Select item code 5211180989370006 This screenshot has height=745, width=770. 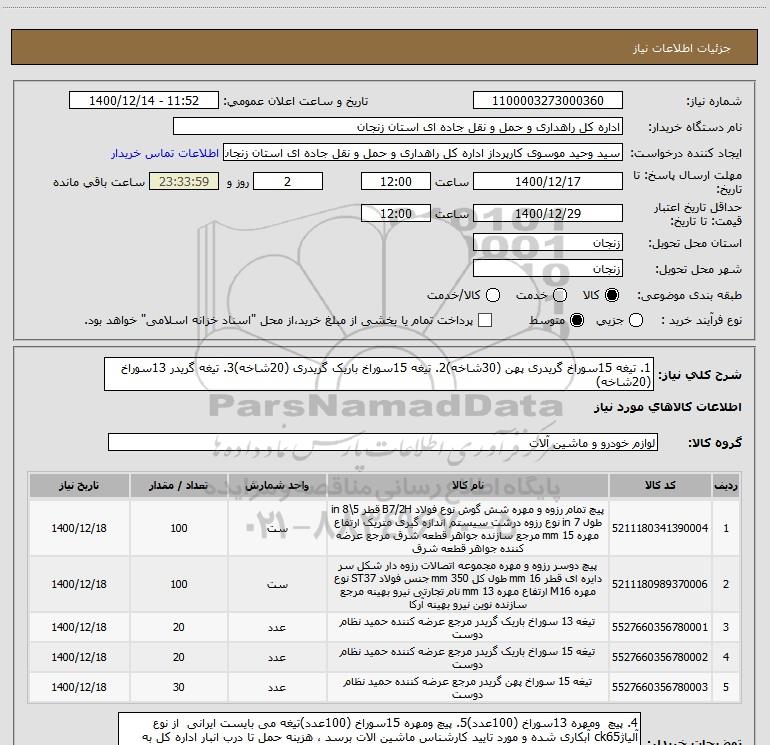coord(660,584)
